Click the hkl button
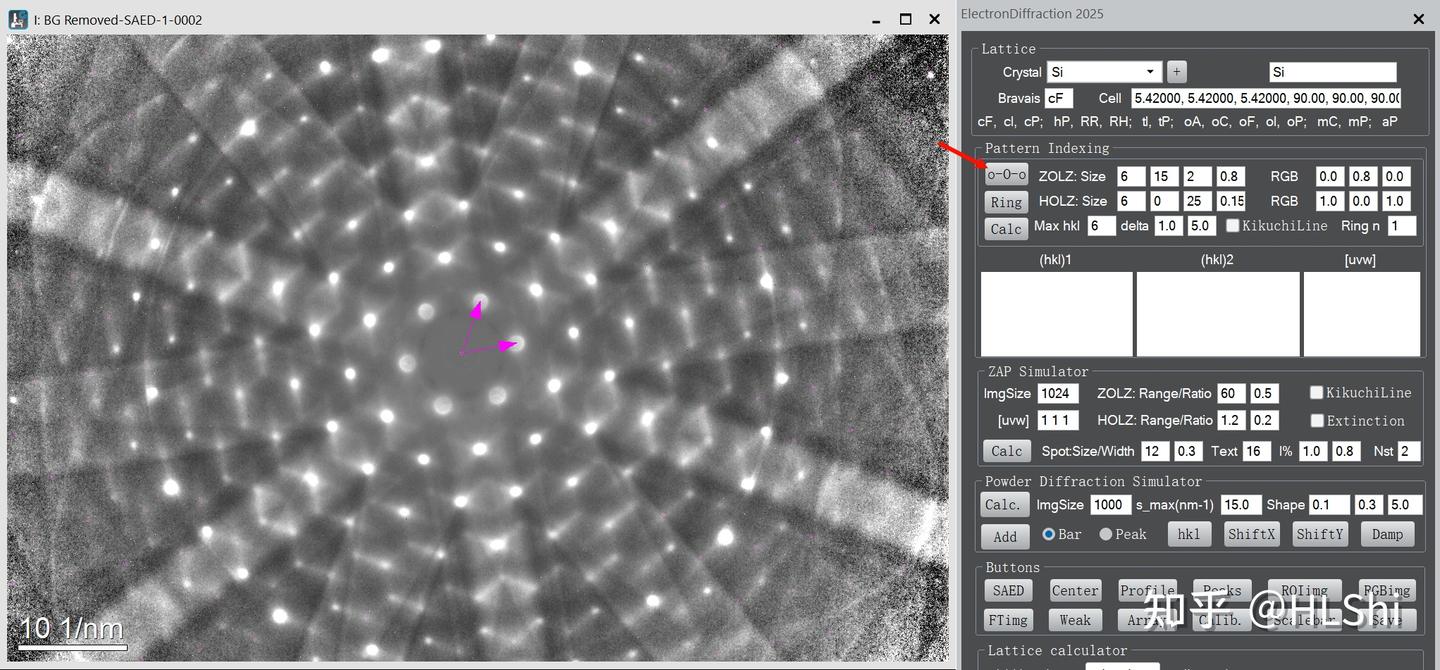1440x670 pixels. point(1189,534)
